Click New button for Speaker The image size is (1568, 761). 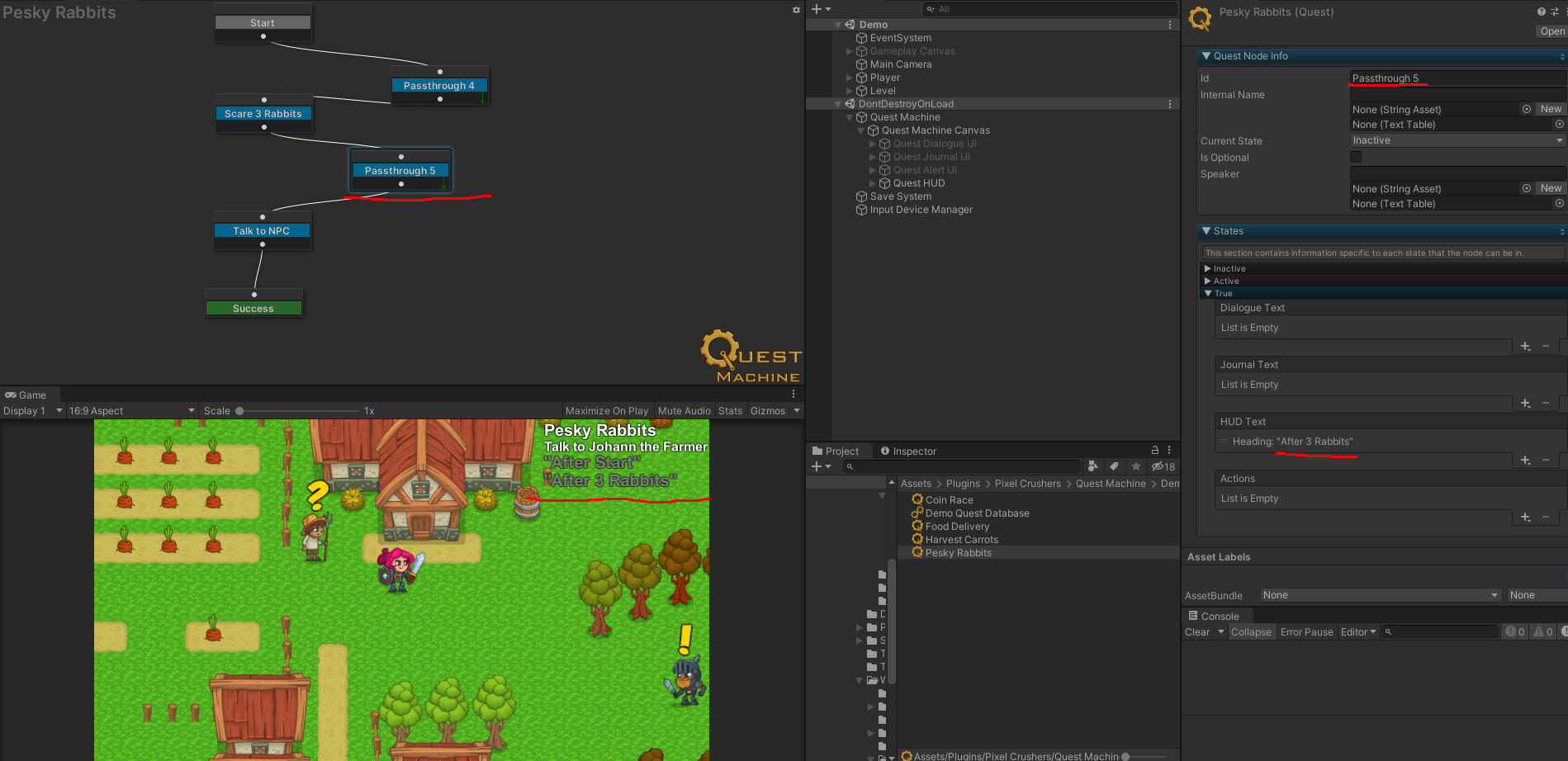[x=1551, y=188]
